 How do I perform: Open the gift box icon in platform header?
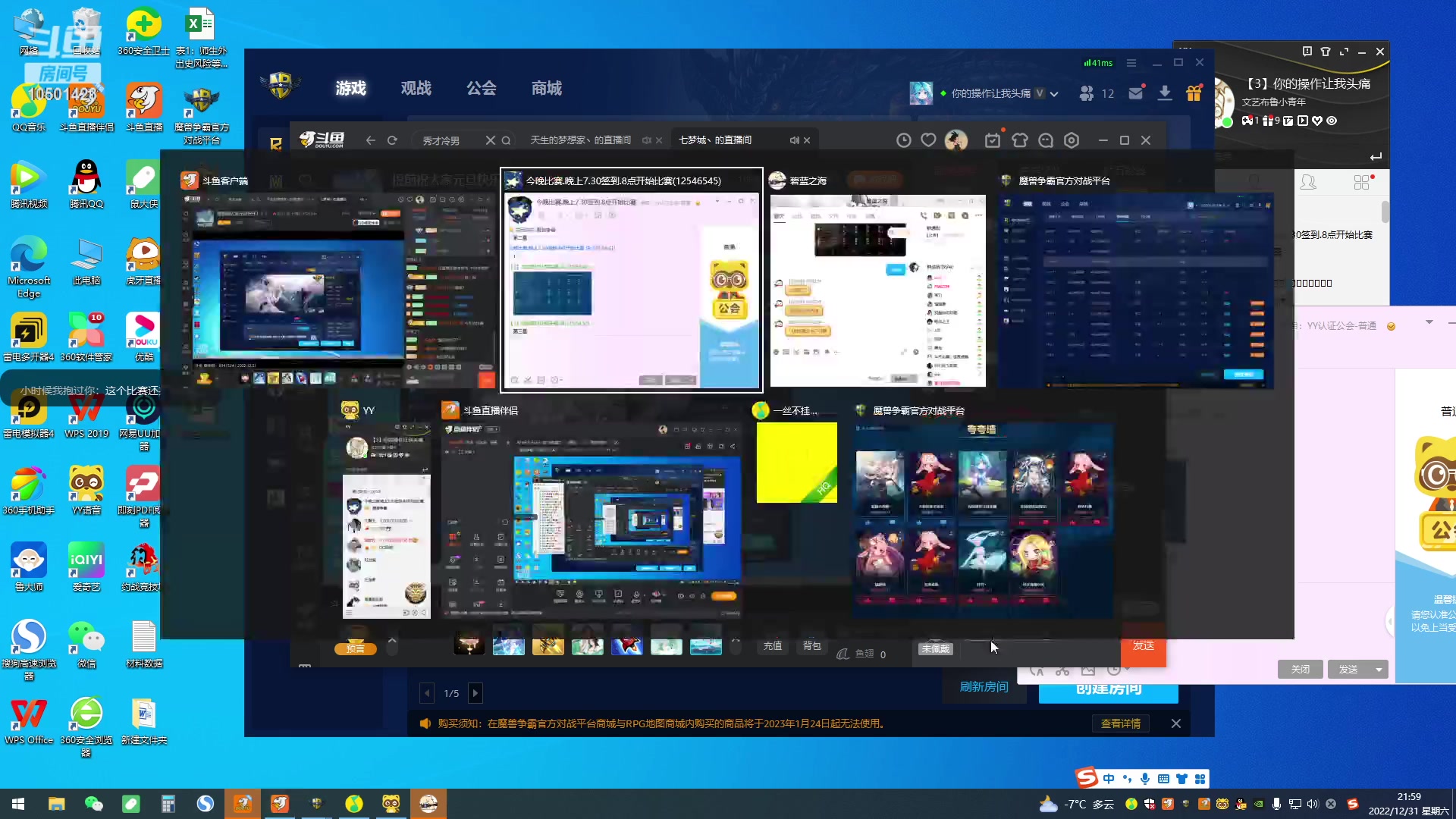point(1194,93)
